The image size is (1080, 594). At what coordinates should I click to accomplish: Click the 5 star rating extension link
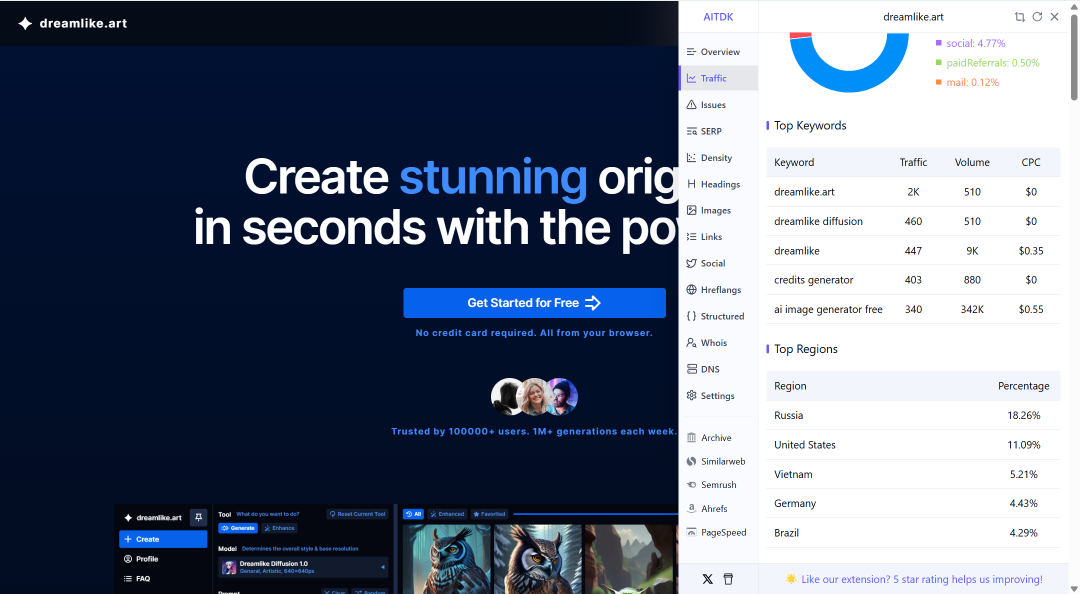(x=922, y=580)
